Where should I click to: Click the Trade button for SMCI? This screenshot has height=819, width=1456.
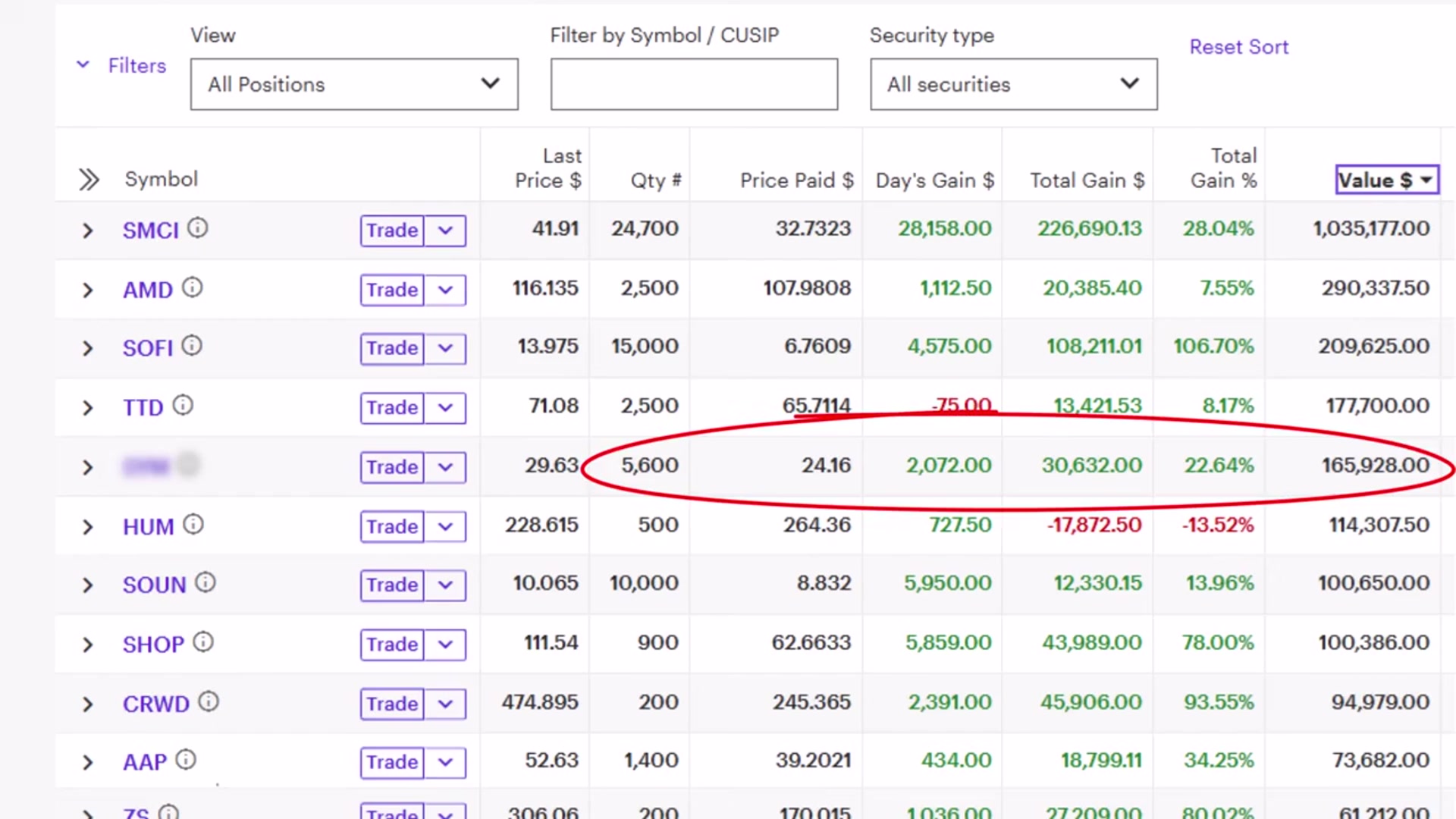point(392,231)
